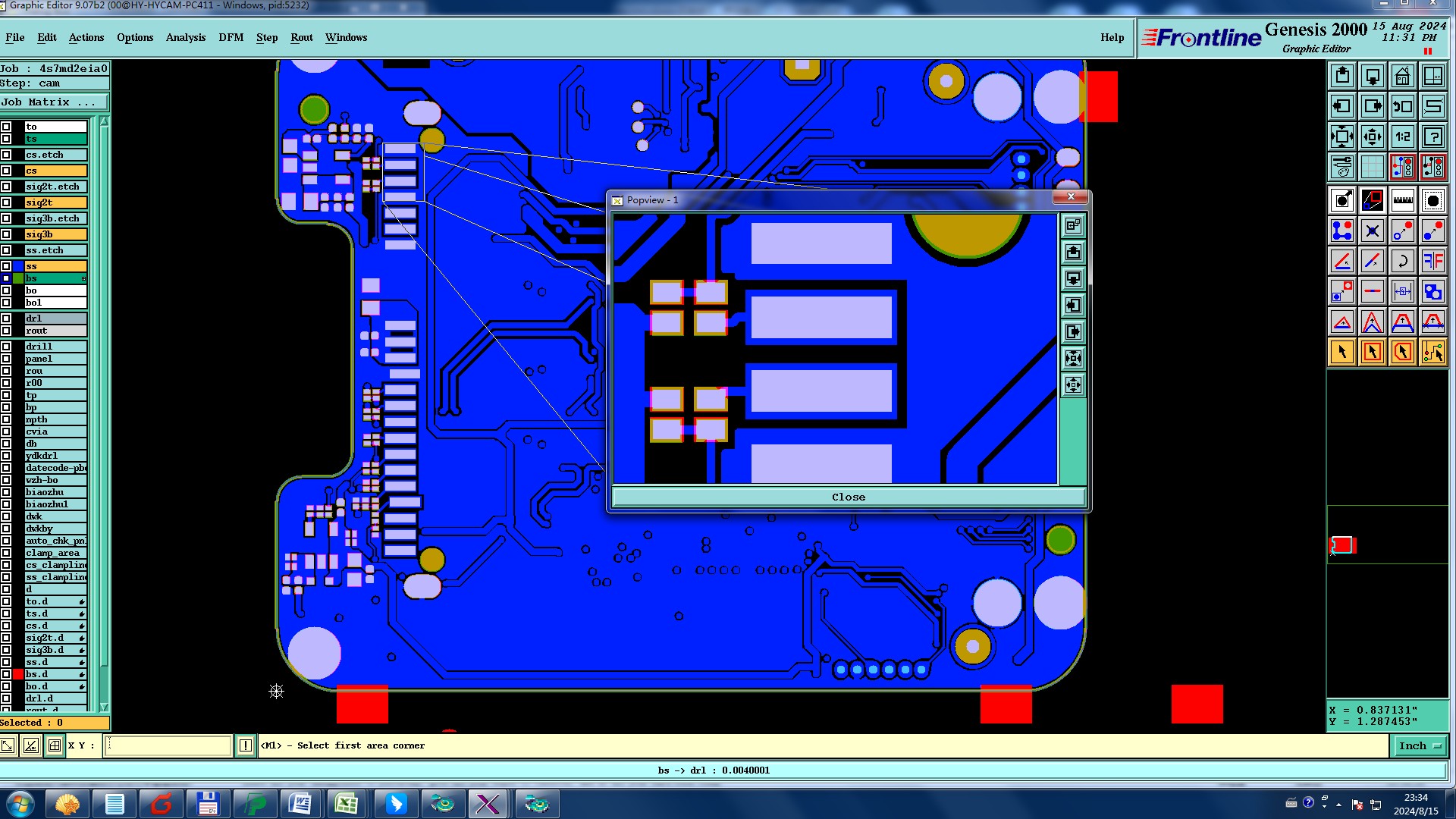Image resolution: width=1456 pixels, height=819 pixels.
Task: Open the Analysis menu
Action: click(x=185, y=37)
